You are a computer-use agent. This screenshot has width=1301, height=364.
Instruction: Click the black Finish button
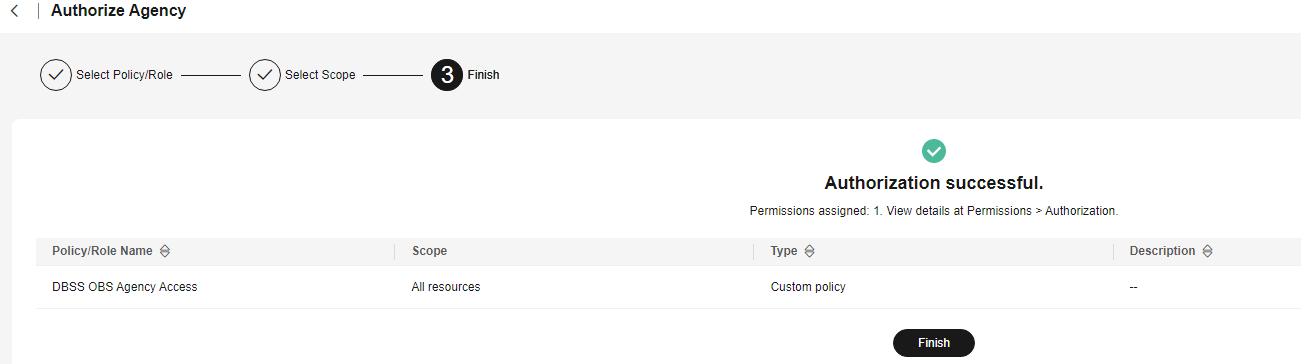(x=934, y=342)
